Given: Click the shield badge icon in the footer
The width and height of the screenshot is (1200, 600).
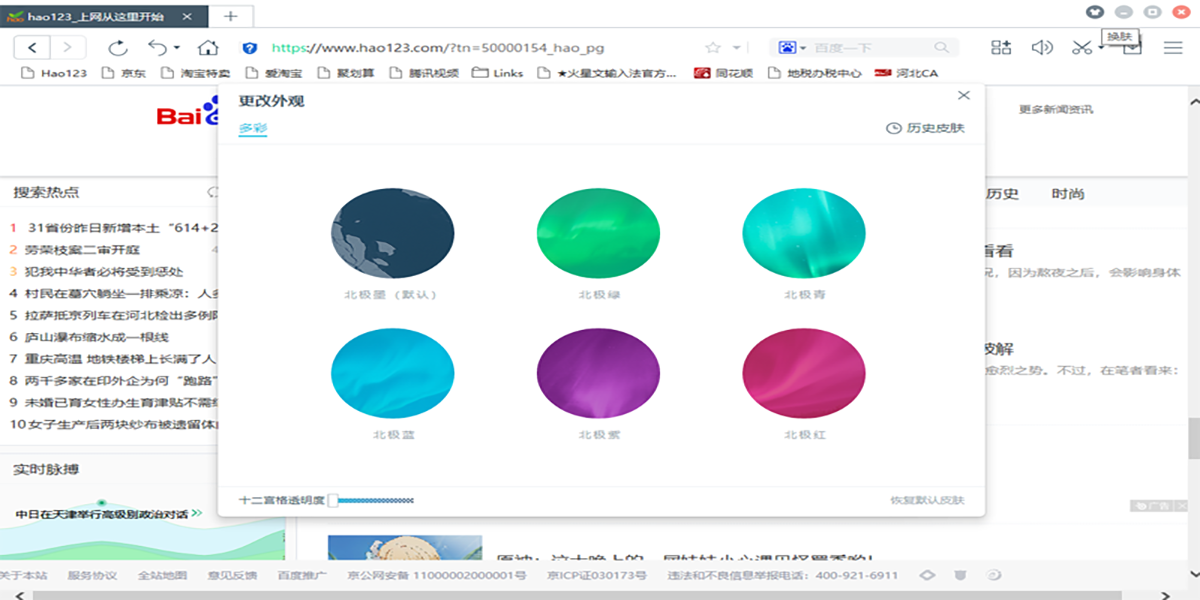Looking at the screenshot, I should (960, 575).
